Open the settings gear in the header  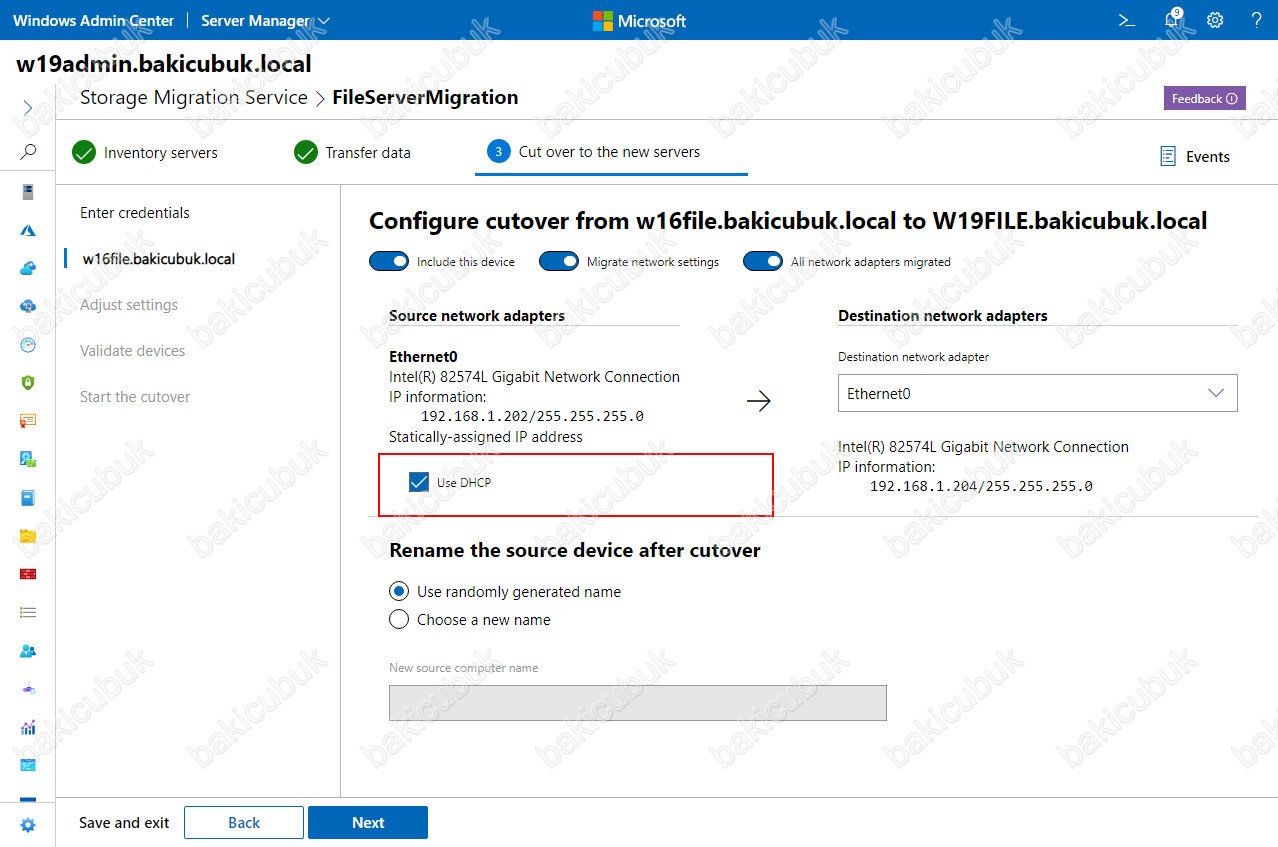pos(1215,20)
